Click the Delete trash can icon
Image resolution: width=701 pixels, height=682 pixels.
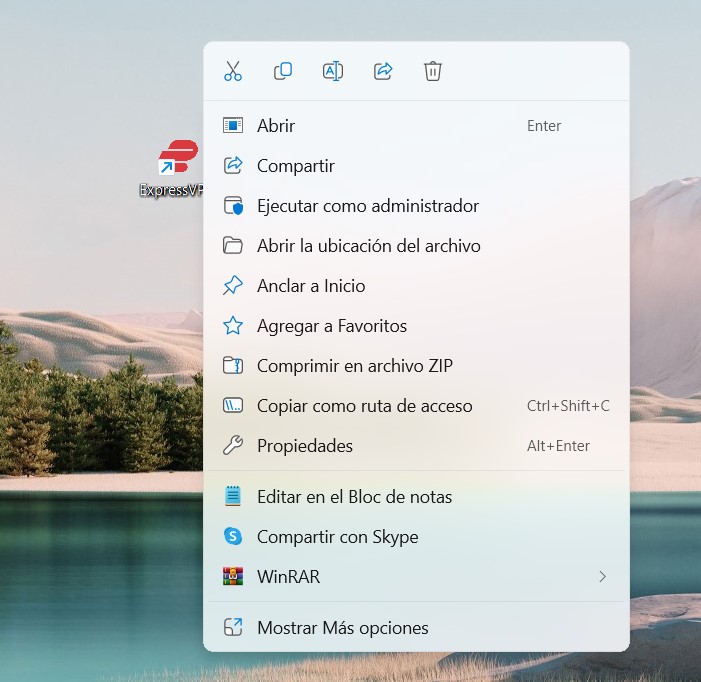433,71
